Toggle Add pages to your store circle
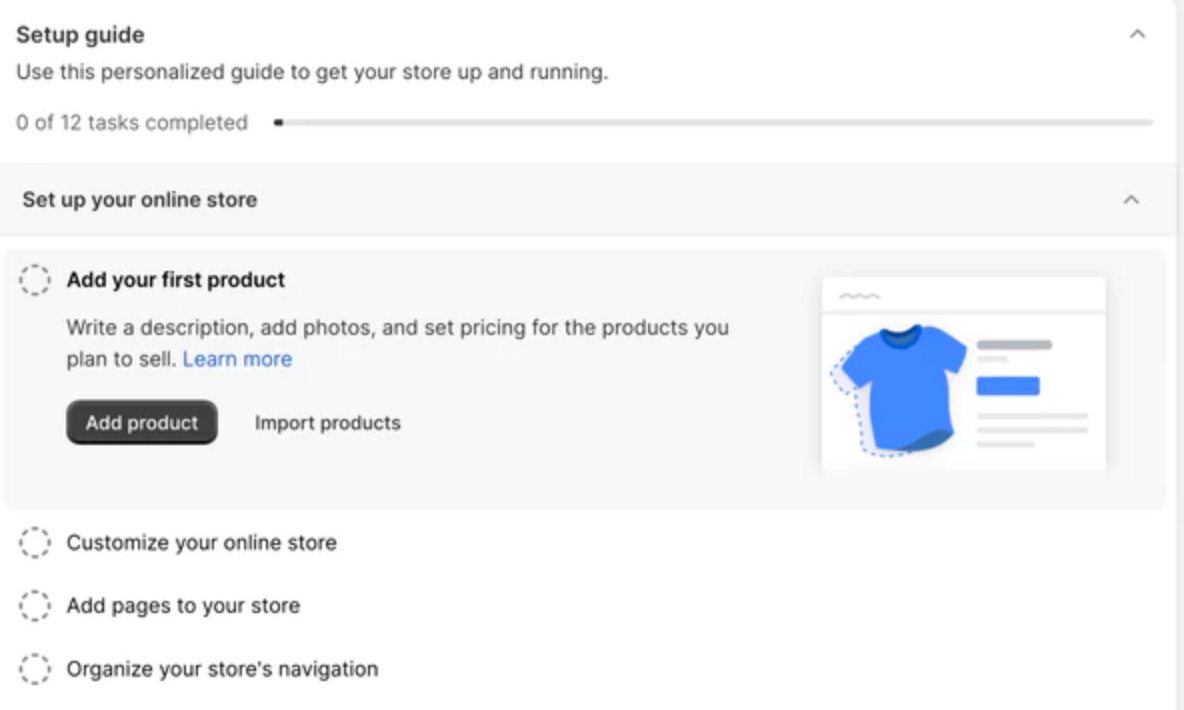The image size is (1184, 710). tap(35, 606)
